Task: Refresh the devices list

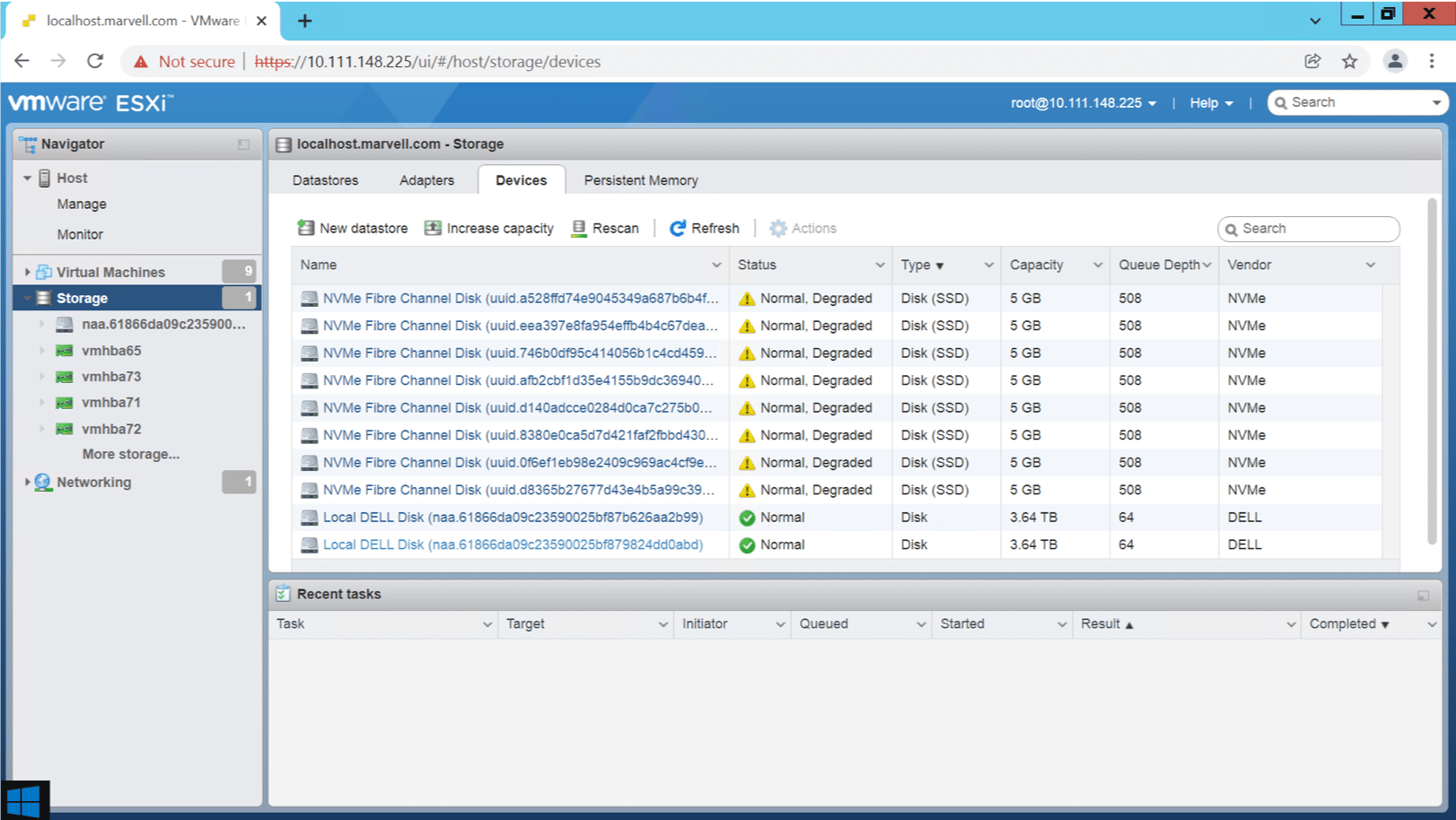Action: point(705,228)
